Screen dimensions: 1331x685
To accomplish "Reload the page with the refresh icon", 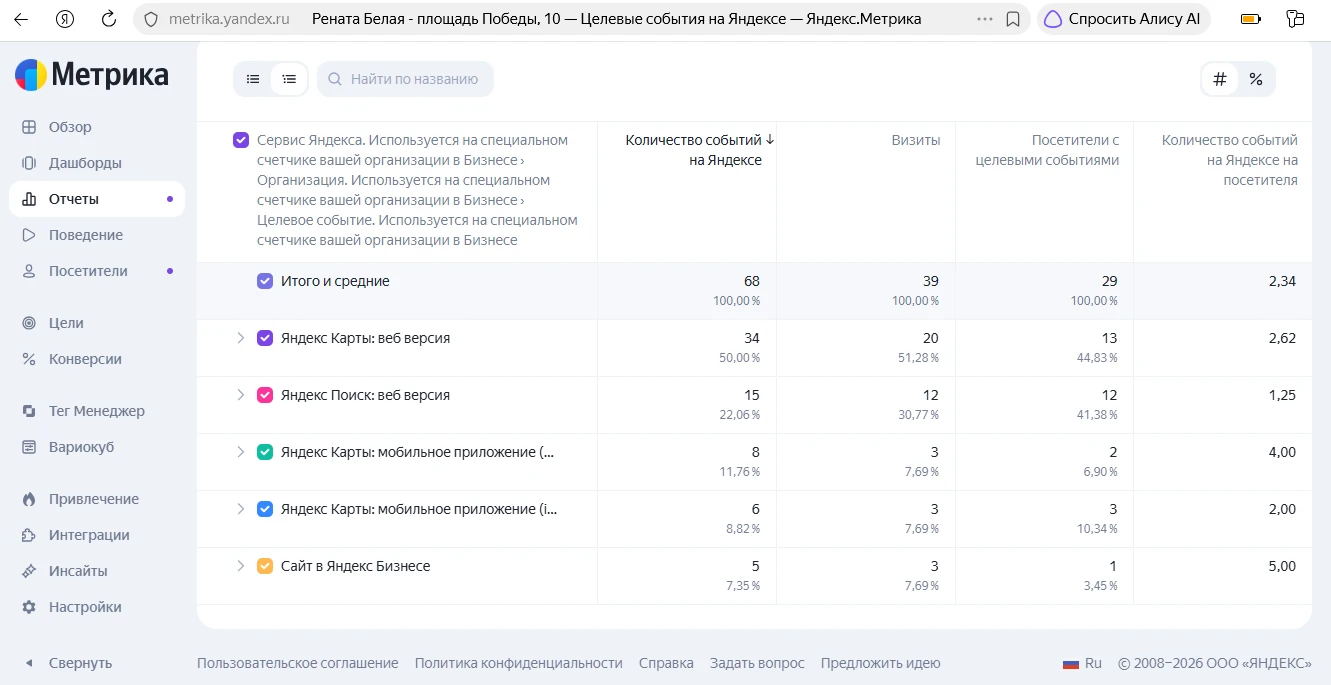I will pos(110,19).
